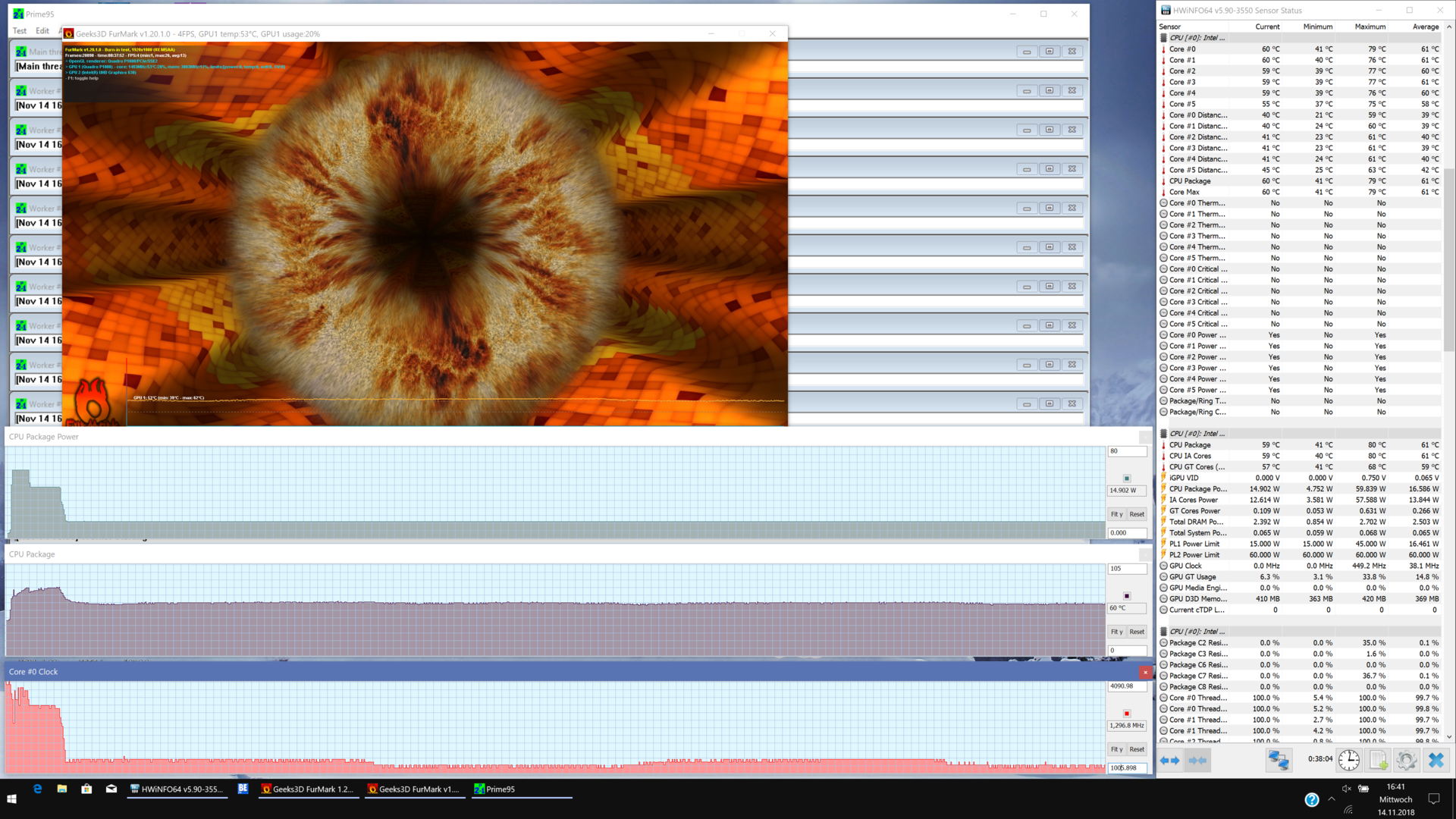Image resolution: width=1456 pixels, height=819 pixels.
Task: Click the blue X close-sensors icon
Action: pos(1436,760)
